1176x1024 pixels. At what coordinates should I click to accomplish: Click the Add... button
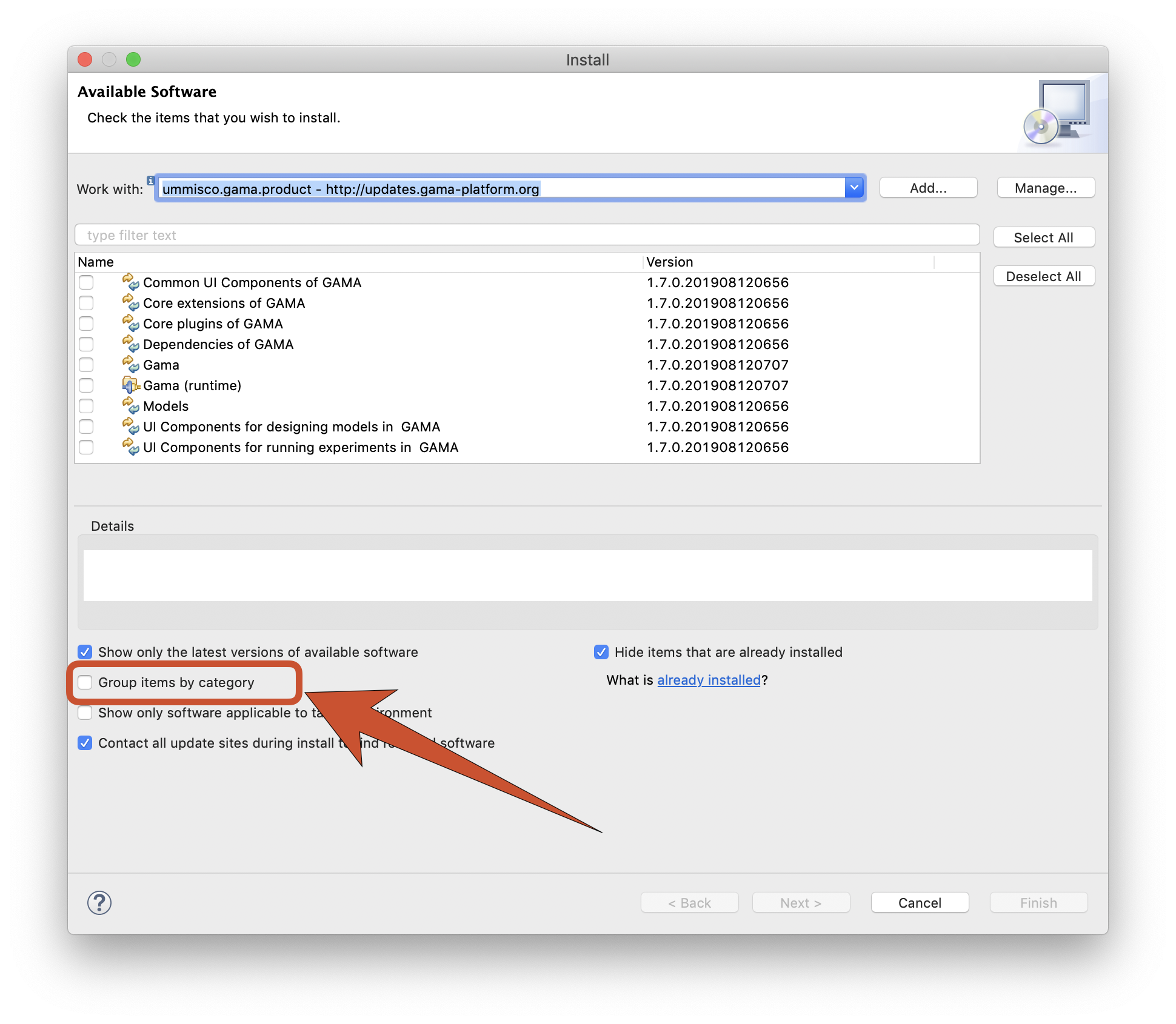coord(928,188)
